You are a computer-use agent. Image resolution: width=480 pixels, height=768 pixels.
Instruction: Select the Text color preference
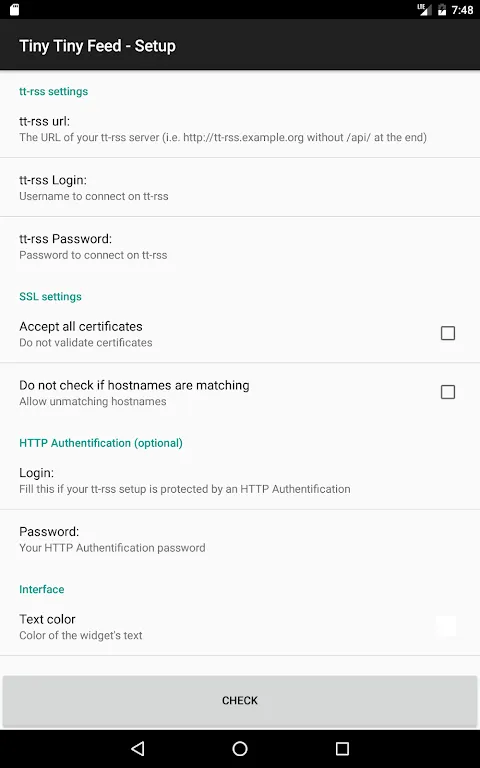tap(240, 626)
